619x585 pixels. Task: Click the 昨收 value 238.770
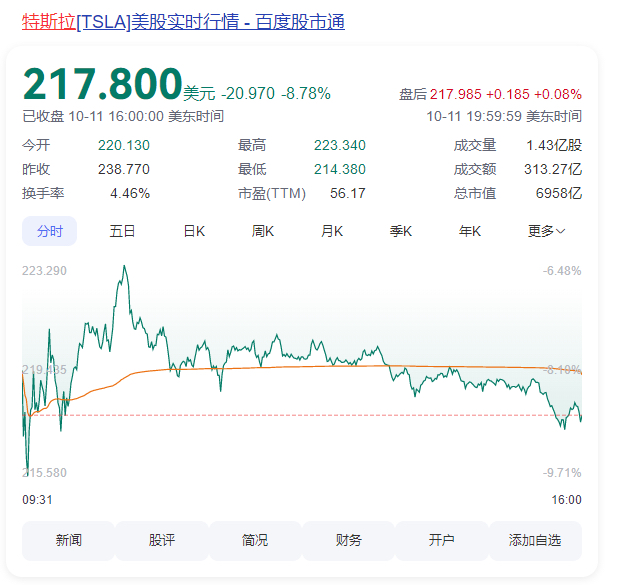[124, 169]
